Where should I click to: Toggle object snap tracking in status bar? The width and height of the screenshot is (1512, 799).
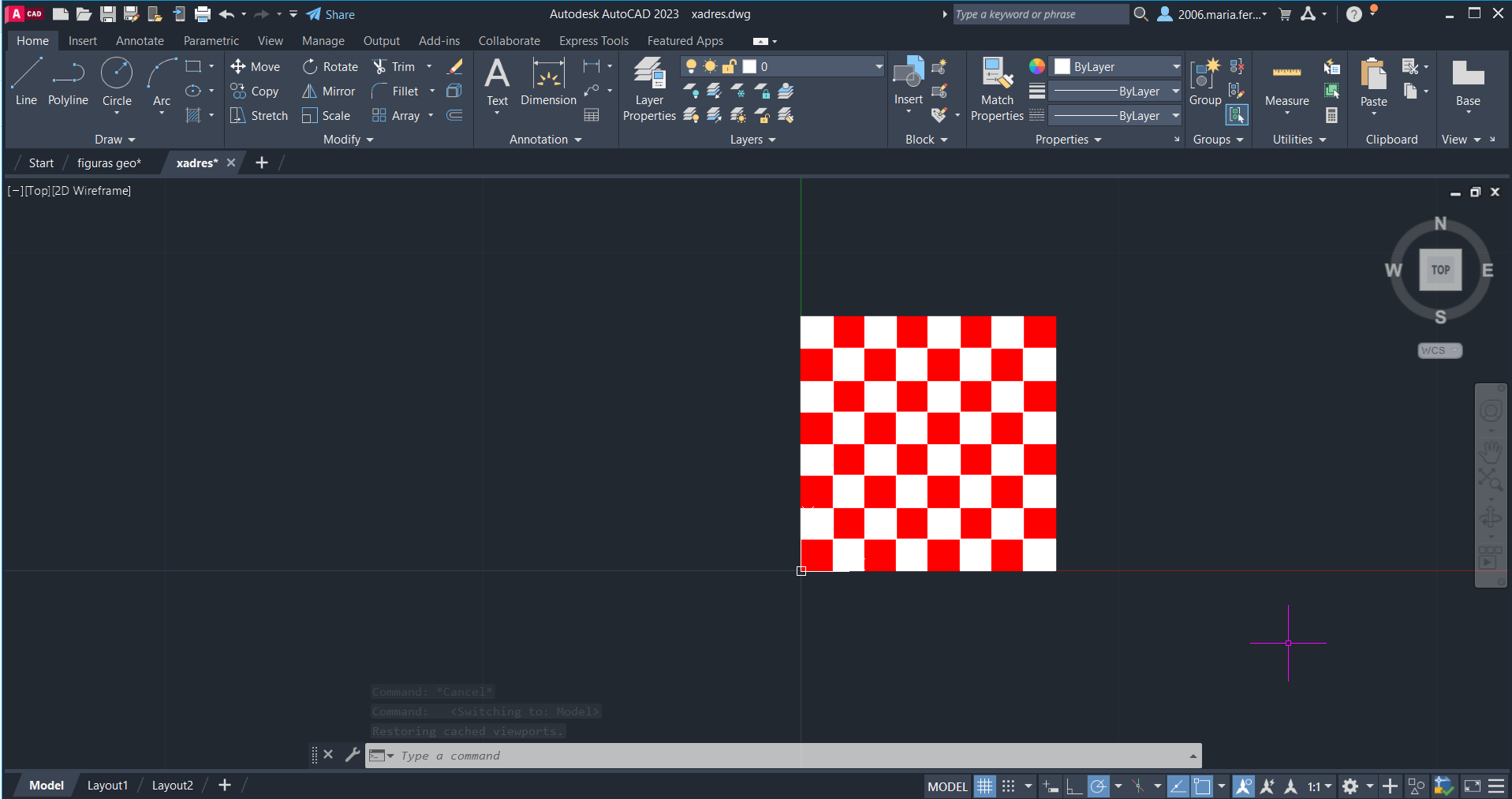tap(1178, 786)
